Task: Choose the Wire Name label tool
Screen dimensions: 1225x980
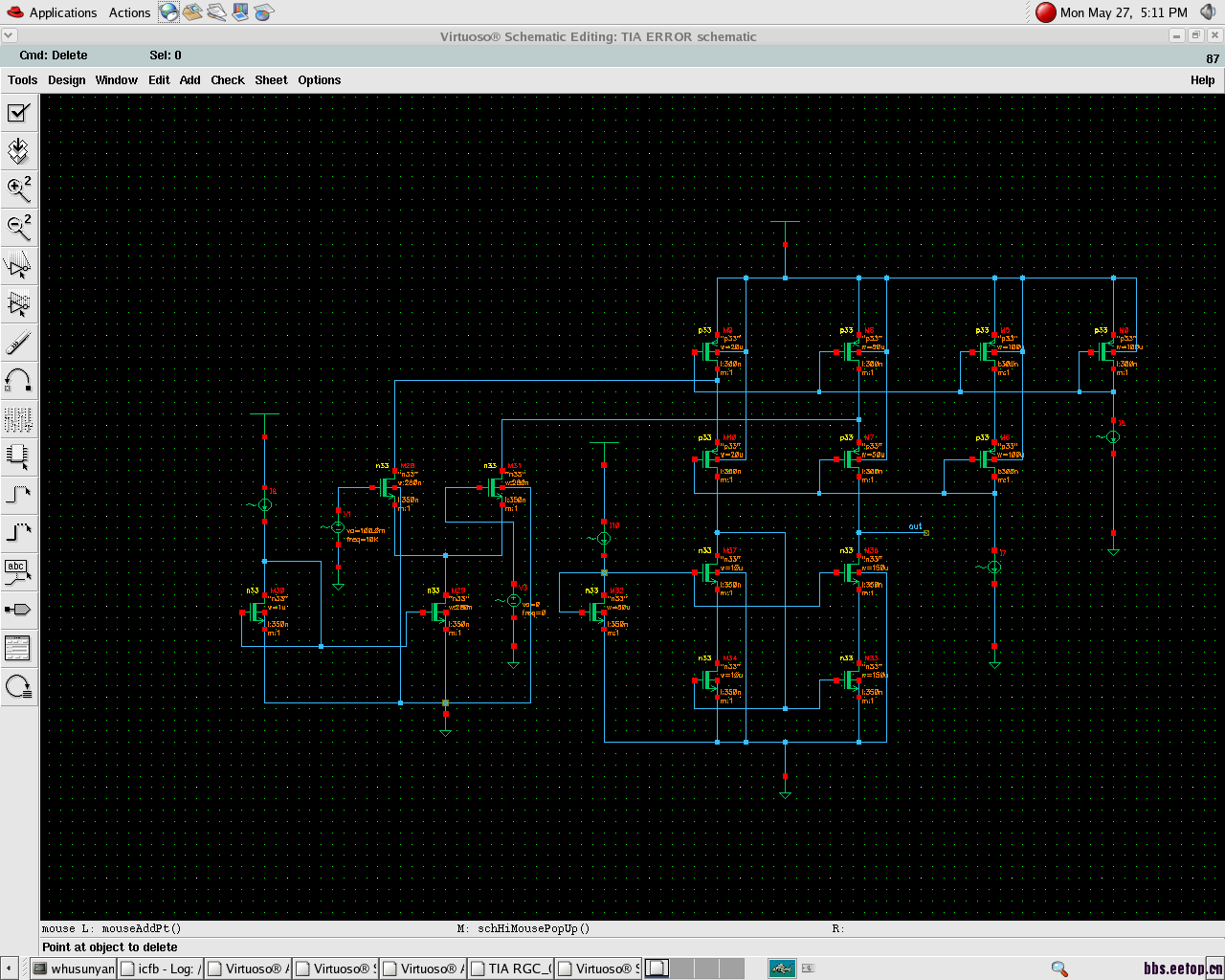Action: (18, 571)
